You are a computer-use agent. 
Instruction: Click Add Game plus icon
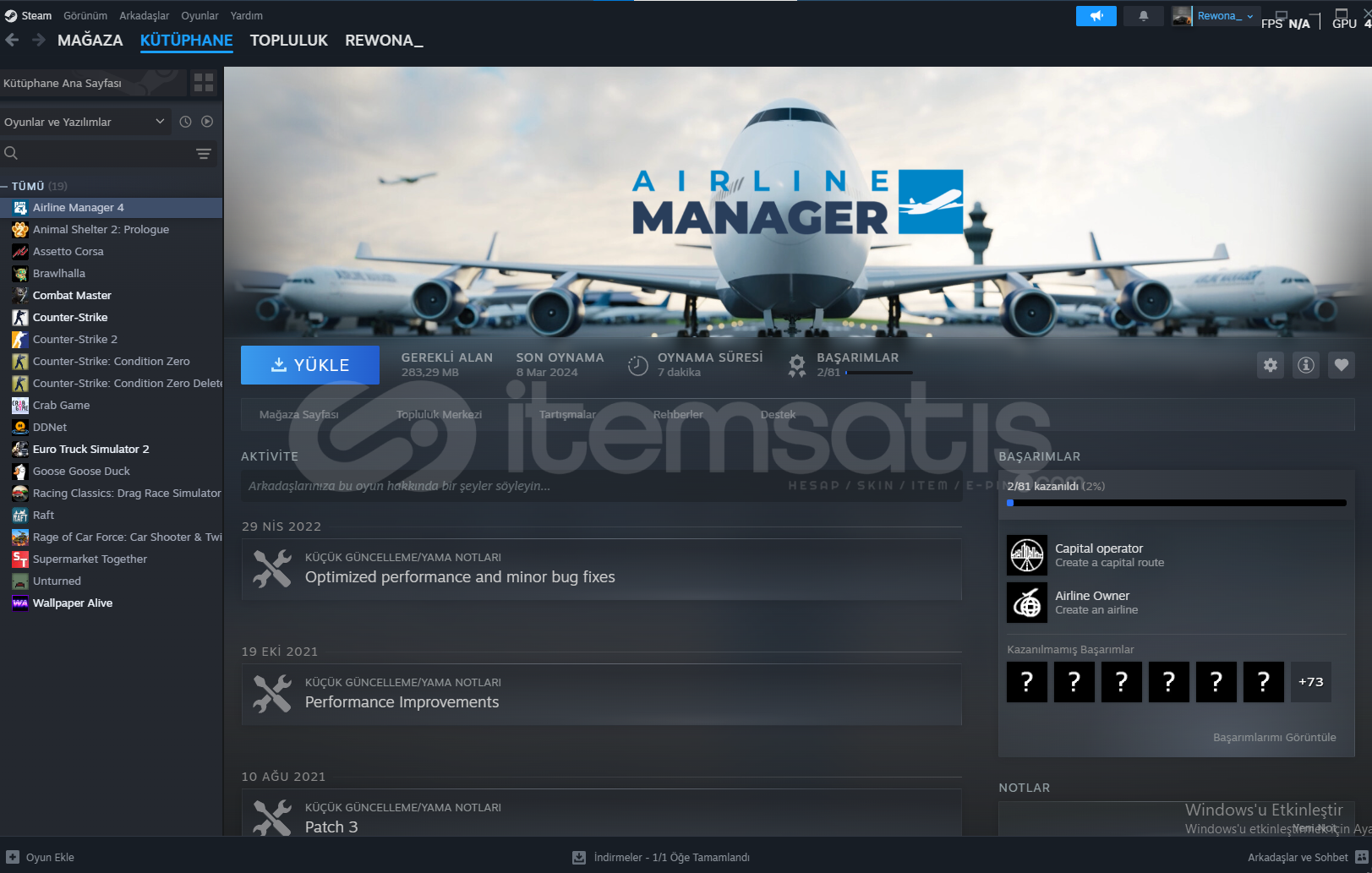pyautogui.click(x=13, y=857)
